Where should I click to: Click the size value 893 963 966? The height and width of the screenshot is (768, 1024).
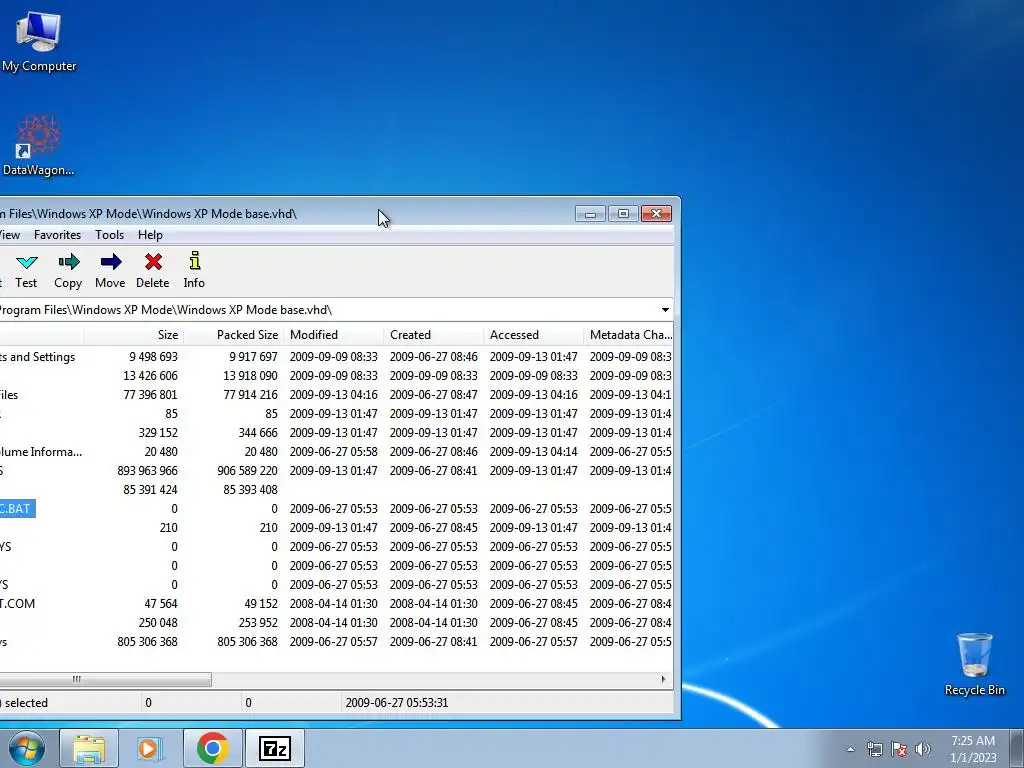pyautogui.click(x=148, y=471)
